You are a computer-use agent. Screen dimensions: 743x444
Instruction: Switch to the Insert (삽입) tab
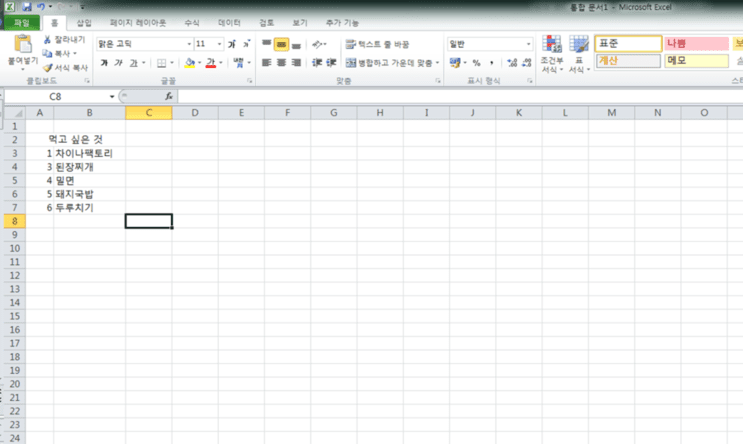coord(84,23)
